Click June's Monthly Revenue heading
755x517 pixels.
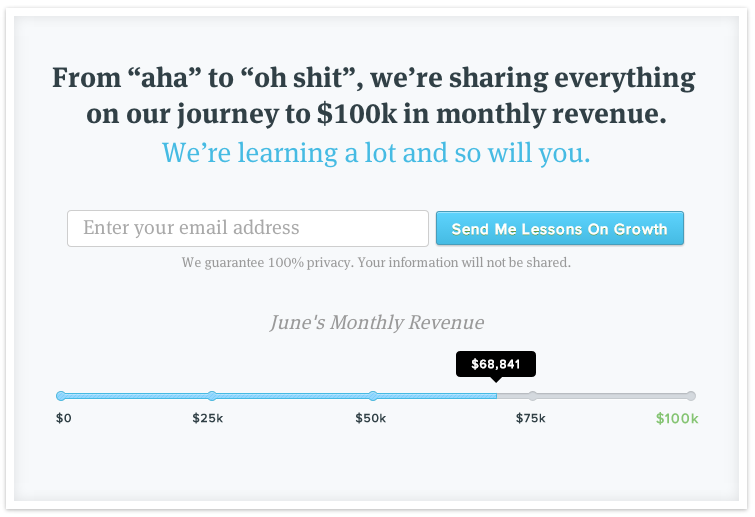[x=377, y=323]
